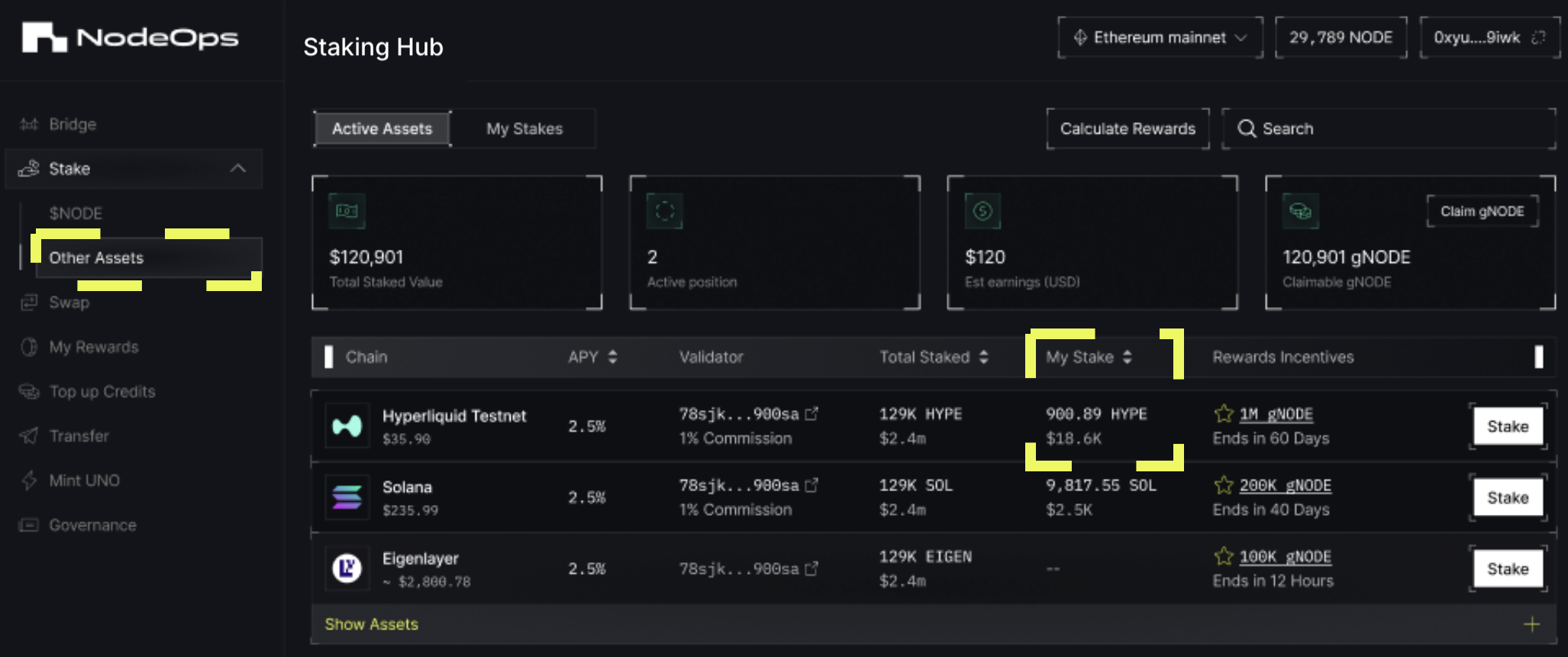Collapse the Stake section chevron
This screenshot has width=1568, height=657.
(x=239, y=168)
